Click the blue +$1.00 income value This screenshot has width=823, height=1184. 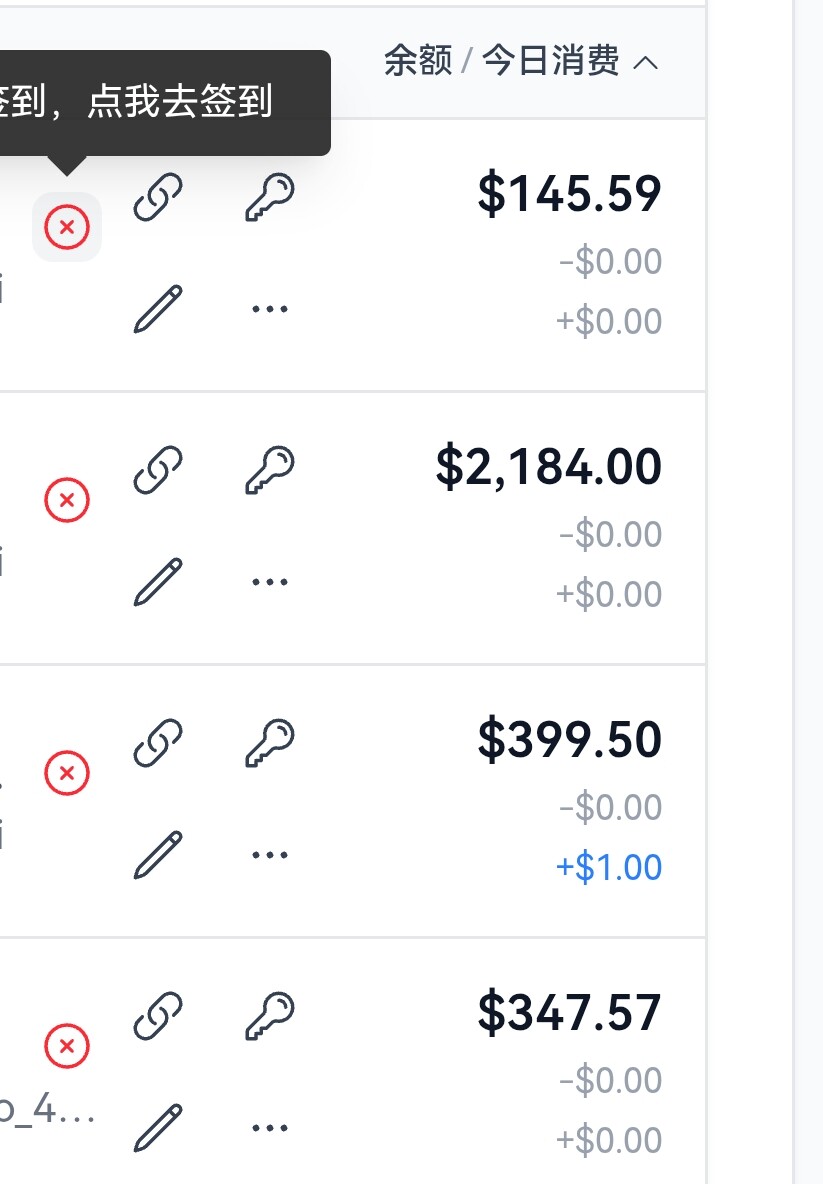coord(609,868)
